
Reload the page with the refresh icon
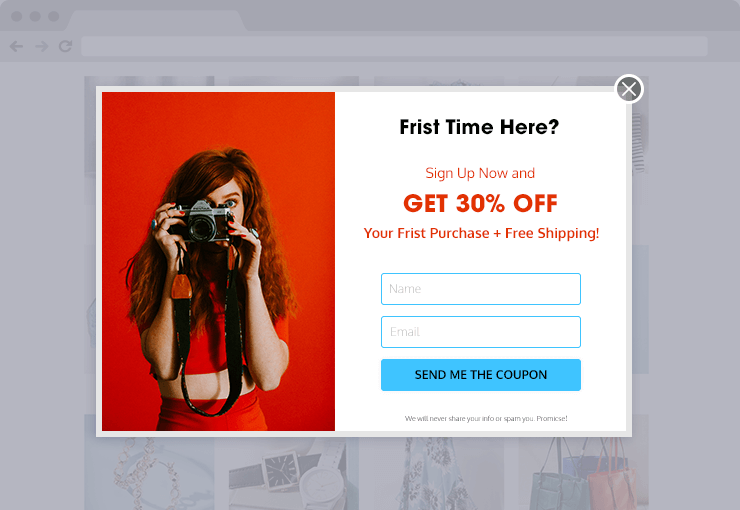[x=66, y=46]
